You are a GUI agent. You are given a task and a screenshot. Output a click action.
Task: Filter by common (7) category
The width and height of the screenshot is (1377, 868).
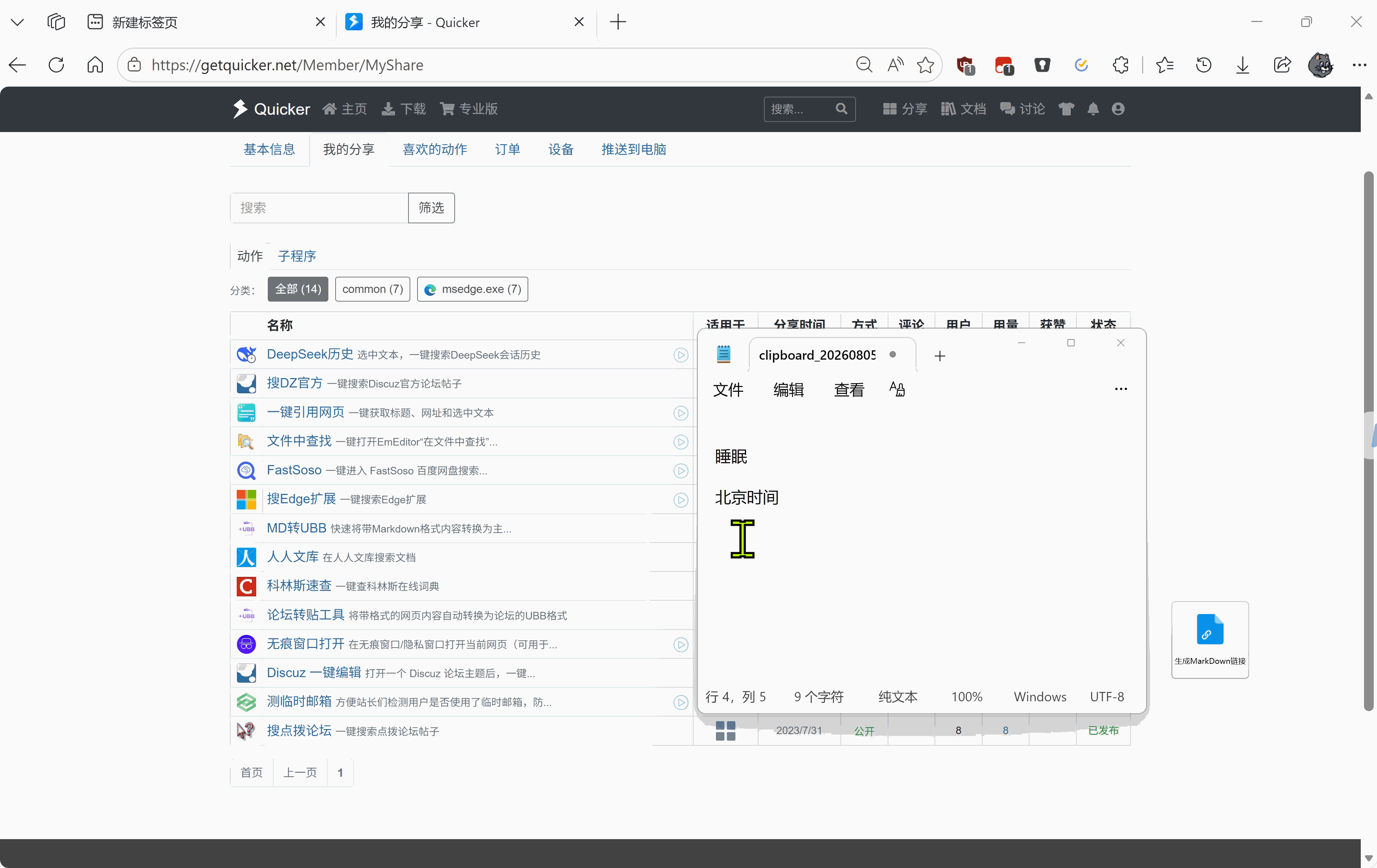point(372,289)
